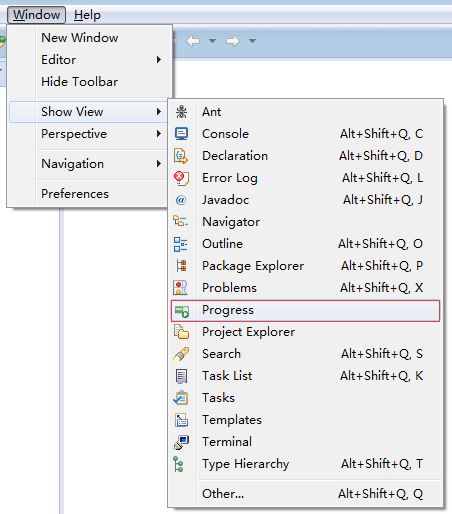Click the back navigation arrow in toolbar
The image size is (452, 514).
193,41
